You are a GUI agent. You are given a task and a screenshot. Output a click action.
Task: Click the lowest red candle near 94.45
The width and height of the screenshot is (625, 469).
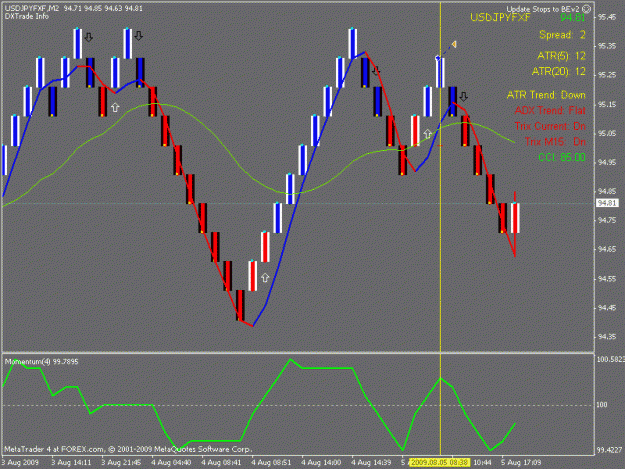coord(240,305)
